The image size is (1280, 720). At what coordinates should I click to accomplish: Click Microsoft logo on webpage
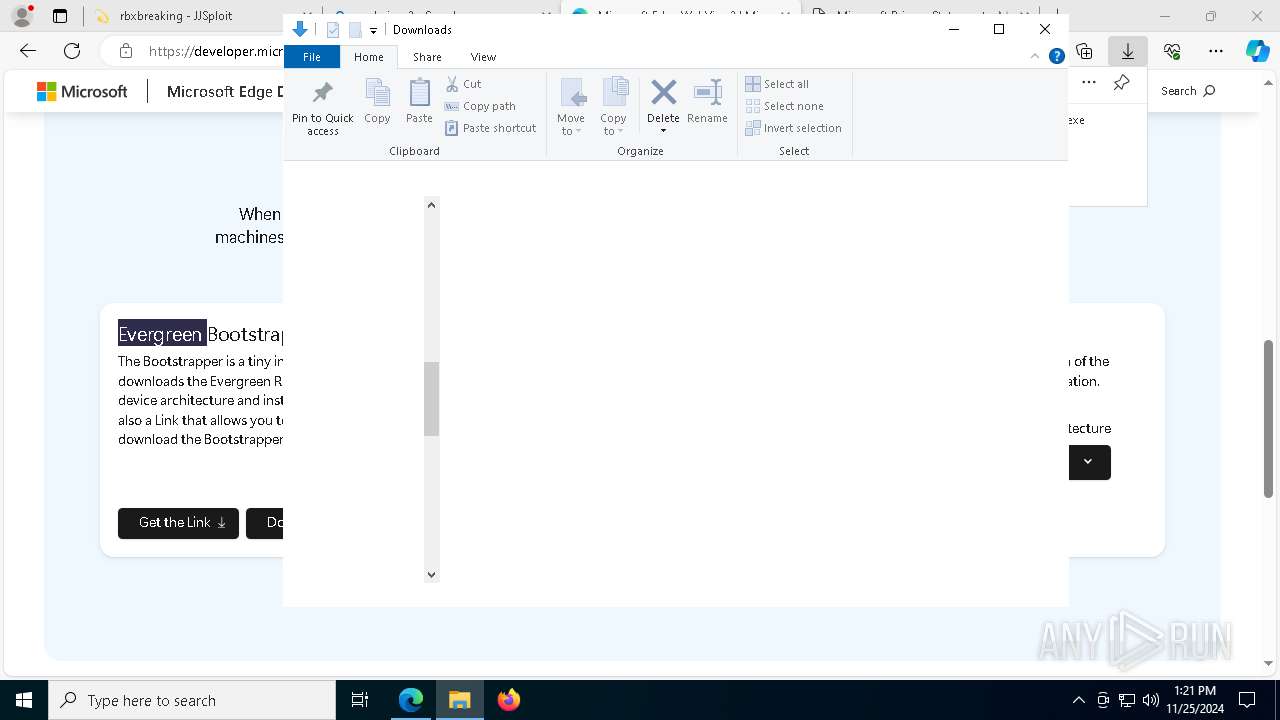pos(82,91)
